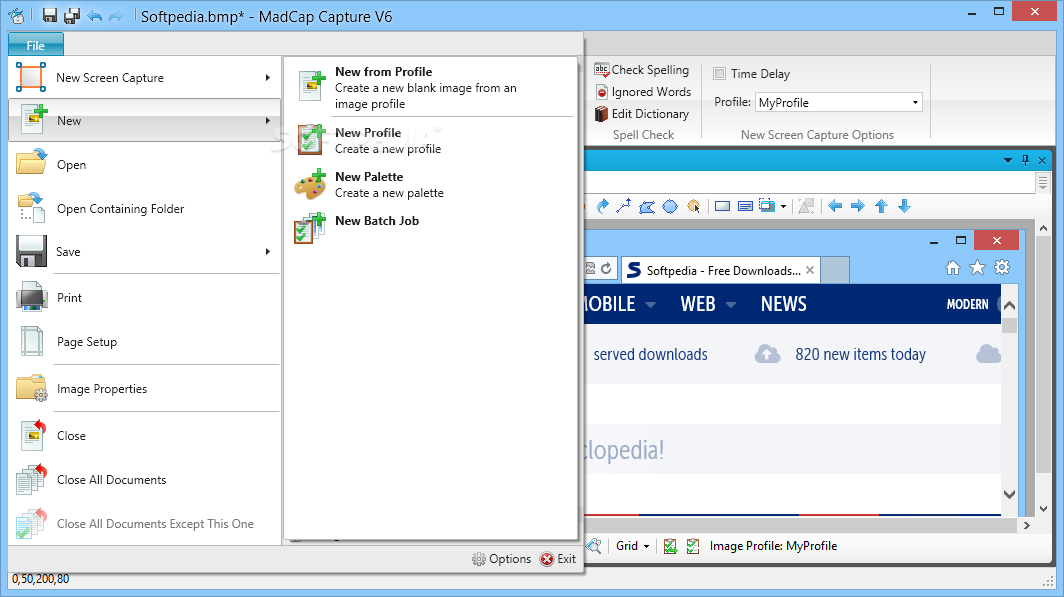Click the horizontal scrollbar right arrow
1064x597 pixels.
[x=1027, y=525]
